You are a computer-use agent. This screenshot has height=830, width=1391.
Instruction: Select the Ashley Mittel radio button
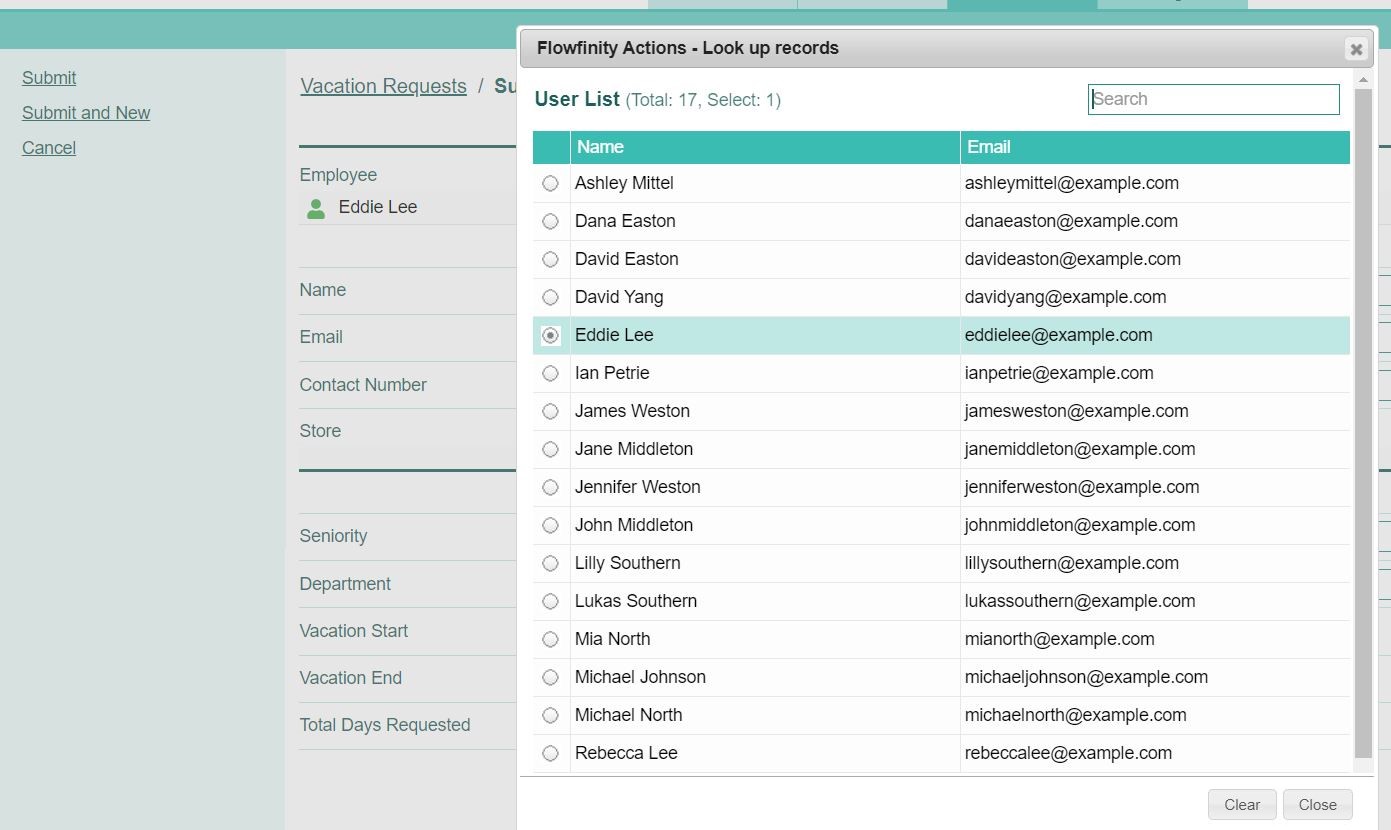pyautogui.click(x=550, y=183)
